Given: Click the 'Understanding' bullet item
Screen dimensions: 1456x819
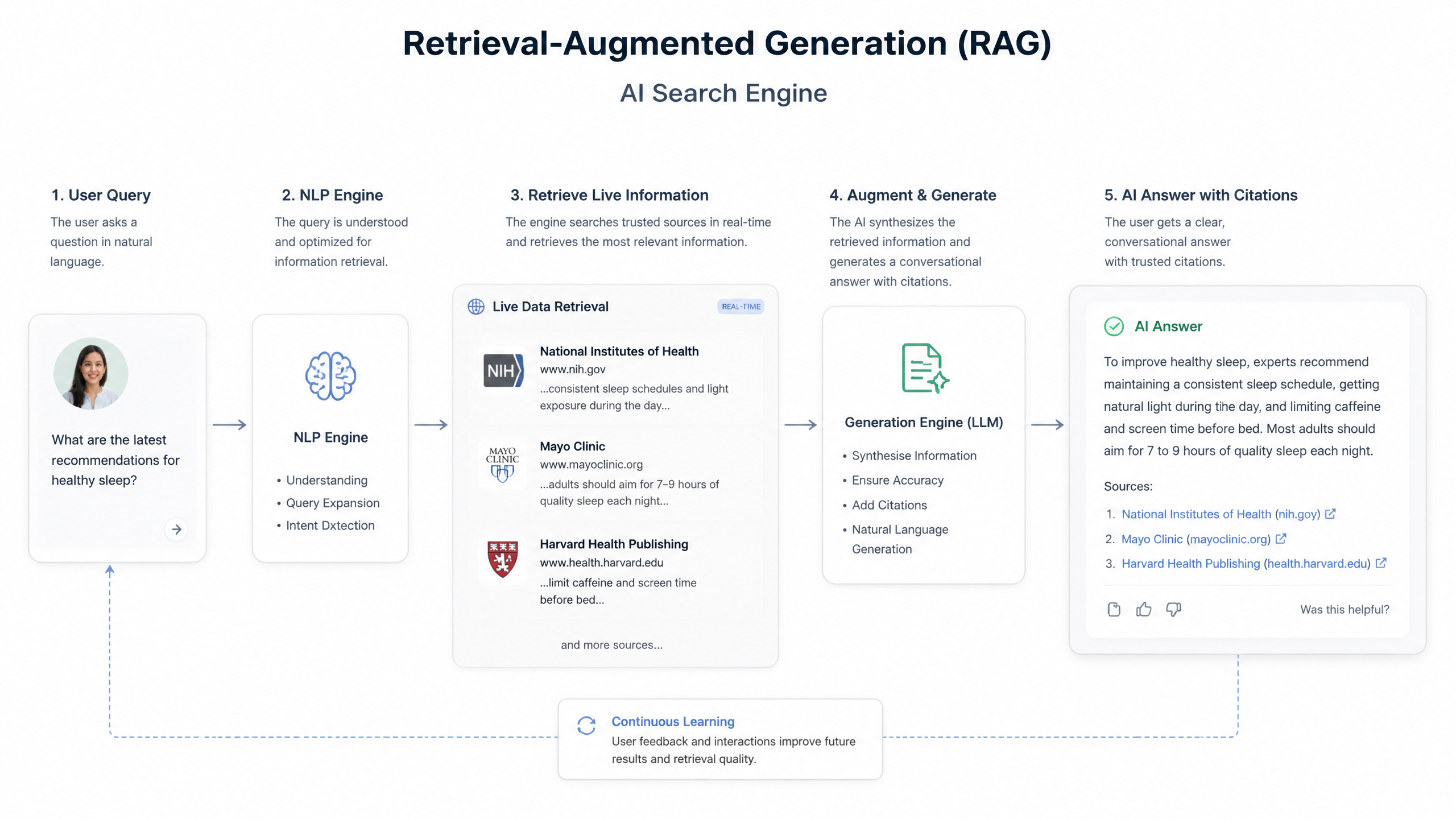Looking at the screenshot, I should click(x=326, y=480).
